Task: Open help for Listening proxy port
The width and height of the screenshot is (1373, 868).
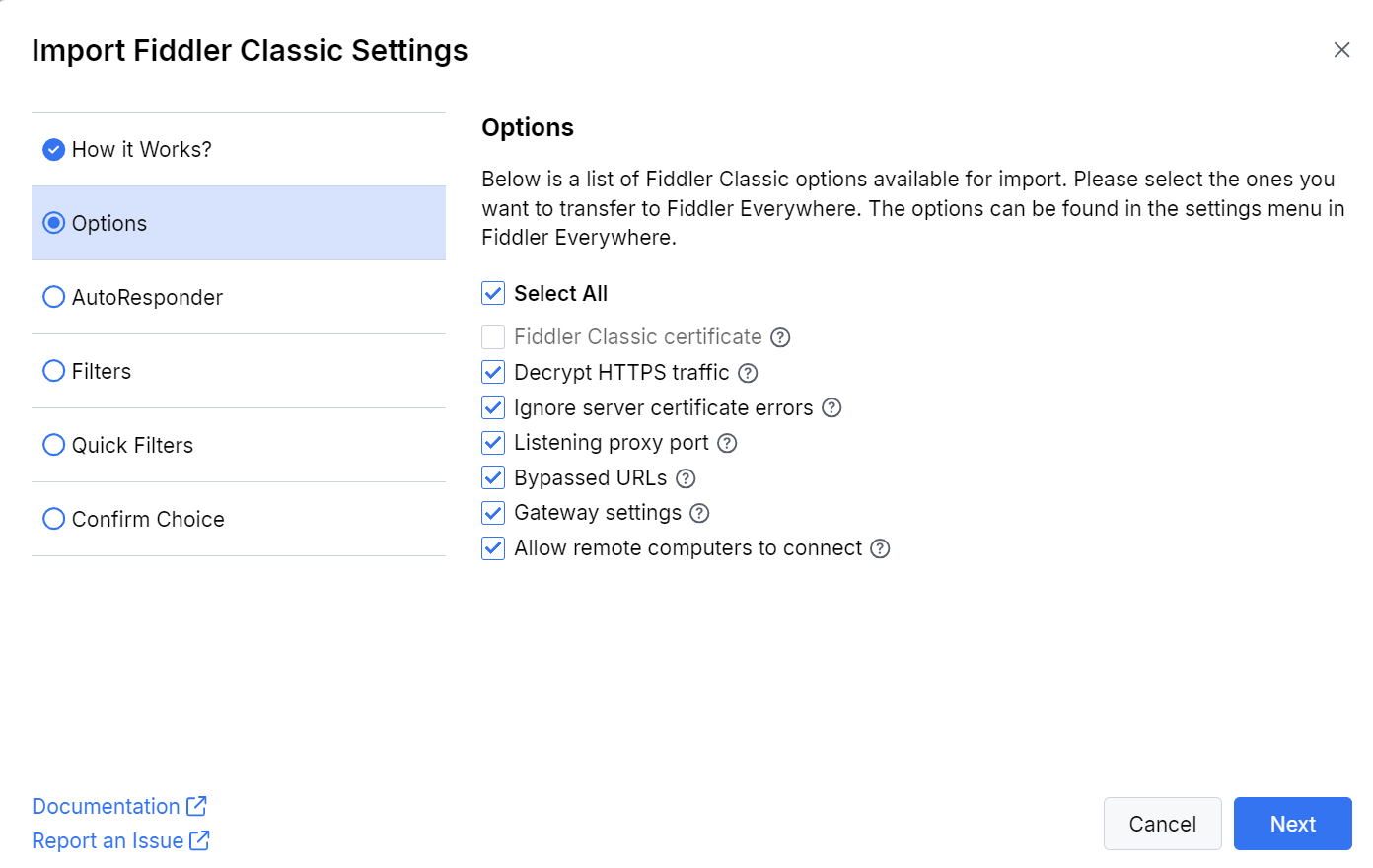Action: click(727, 443)
